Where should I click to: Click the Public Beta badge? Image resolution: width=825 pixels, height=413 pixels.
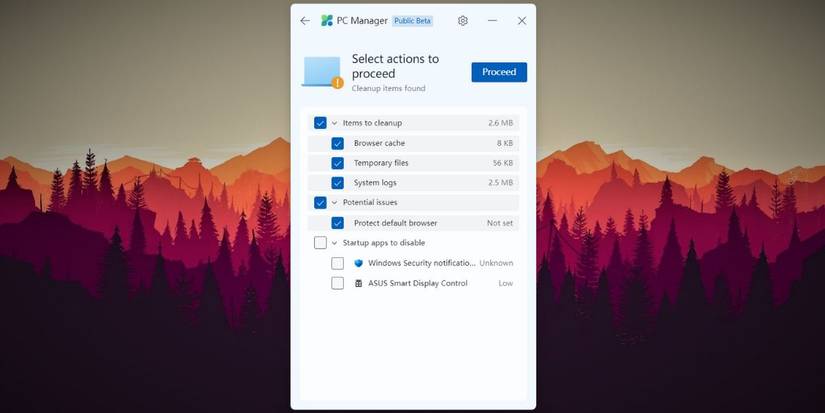click(x=412, y=21)
